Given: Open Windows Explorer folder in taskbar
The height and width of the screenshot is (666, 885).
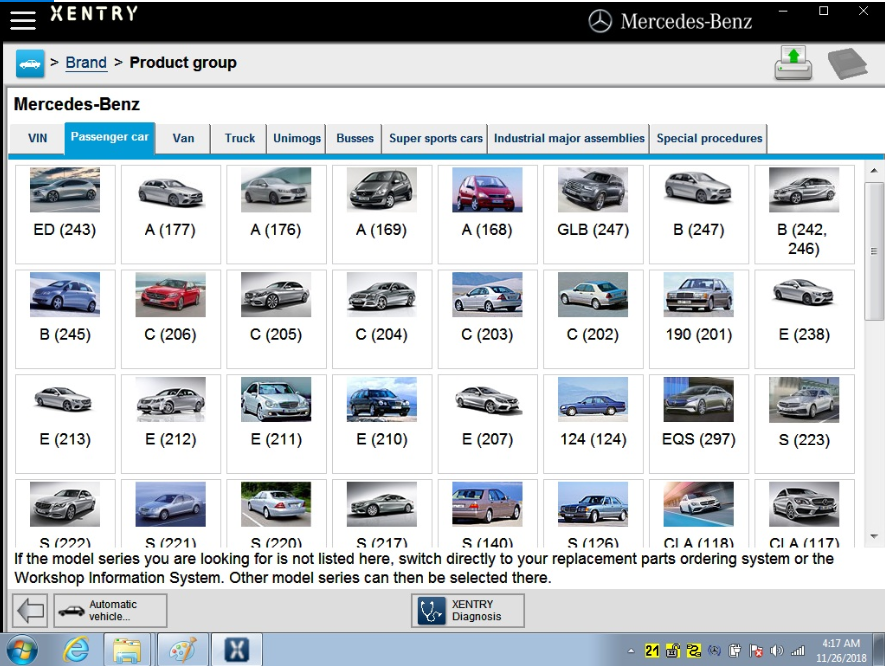Looking at the screenshot, I should tap(127, 650).
